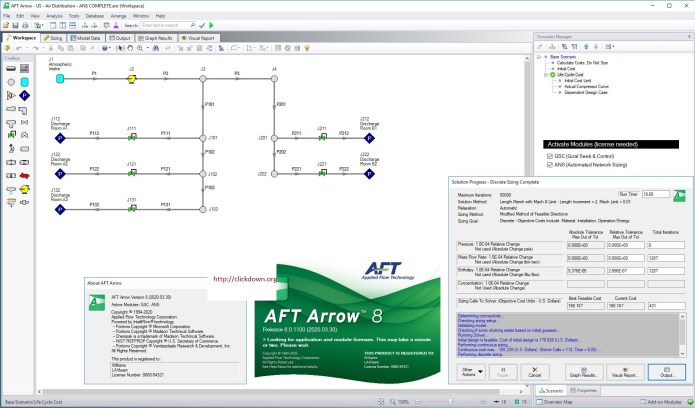Click the binoculars find icon on Workspace toolbar
The height and width of the screenshot is (408, 695).
[x=156, y=48]
